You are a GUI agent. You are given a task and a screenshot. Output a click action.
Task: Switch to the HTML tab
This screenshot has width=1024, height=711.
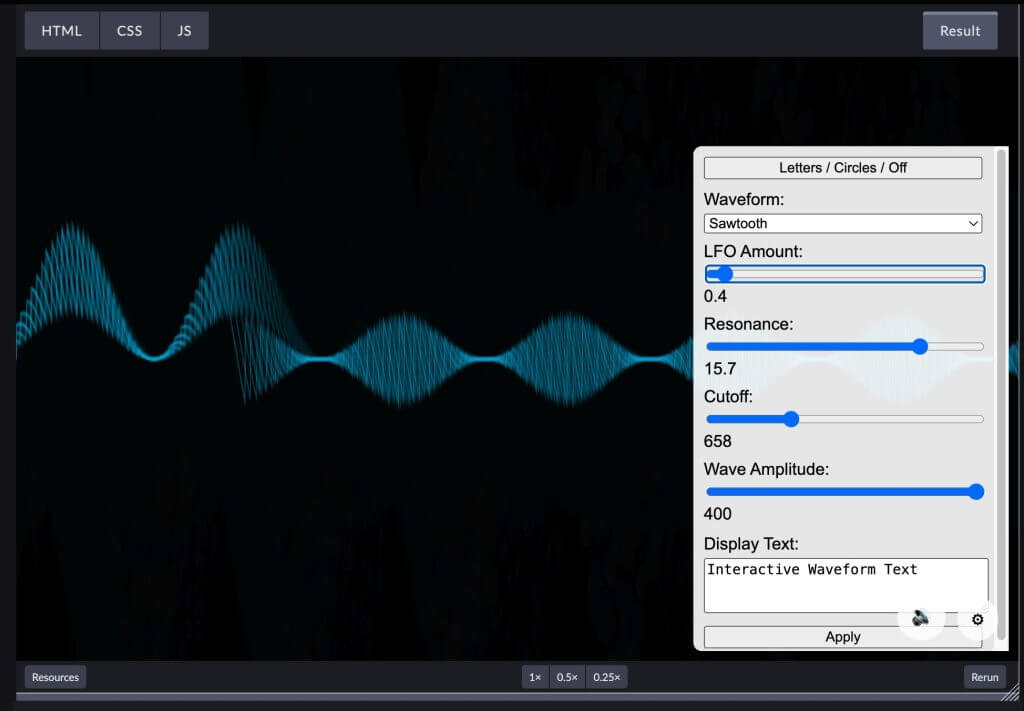[62, 31]
